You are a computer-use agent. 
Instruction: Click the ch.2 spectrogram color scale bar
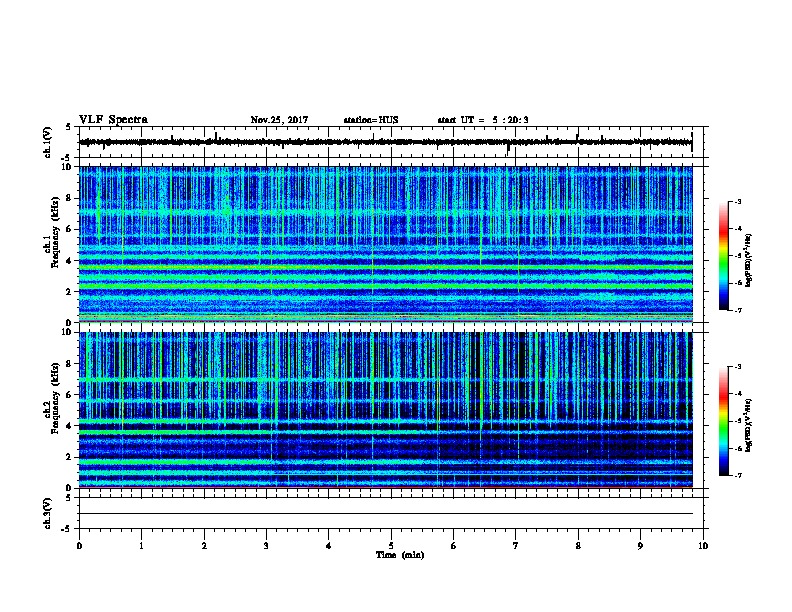pyautogui.click(x=723, y=421)
